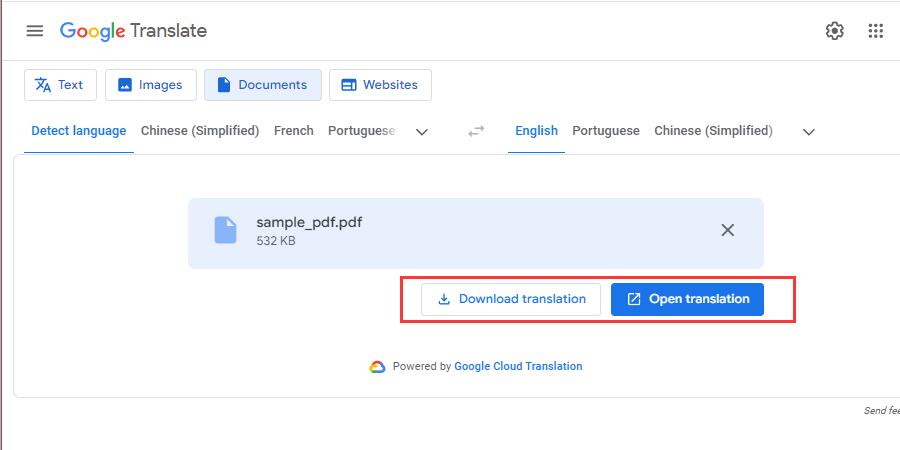The height and width of the screenshot is (450, 900).
Task: Click the document file icon
Action: tap(225, 230)
